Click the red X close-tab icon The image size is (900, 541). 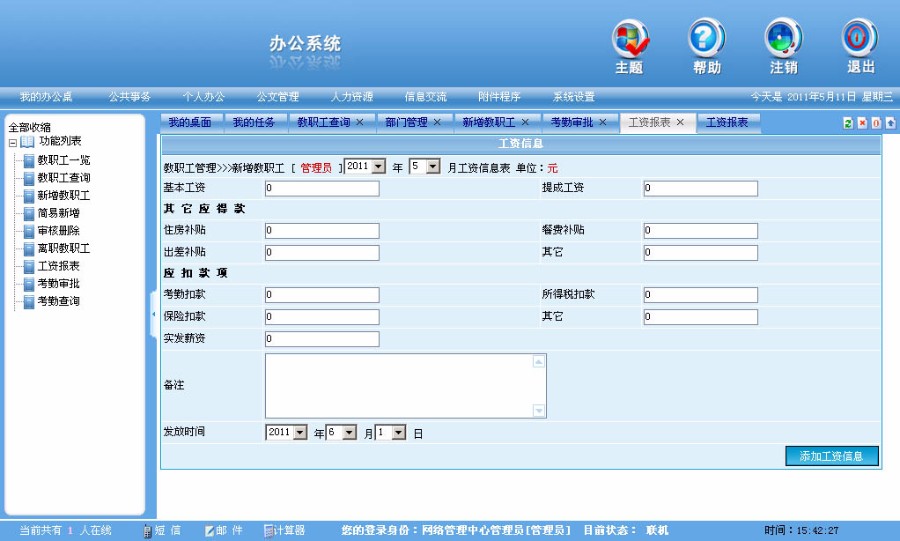(862, 123)
